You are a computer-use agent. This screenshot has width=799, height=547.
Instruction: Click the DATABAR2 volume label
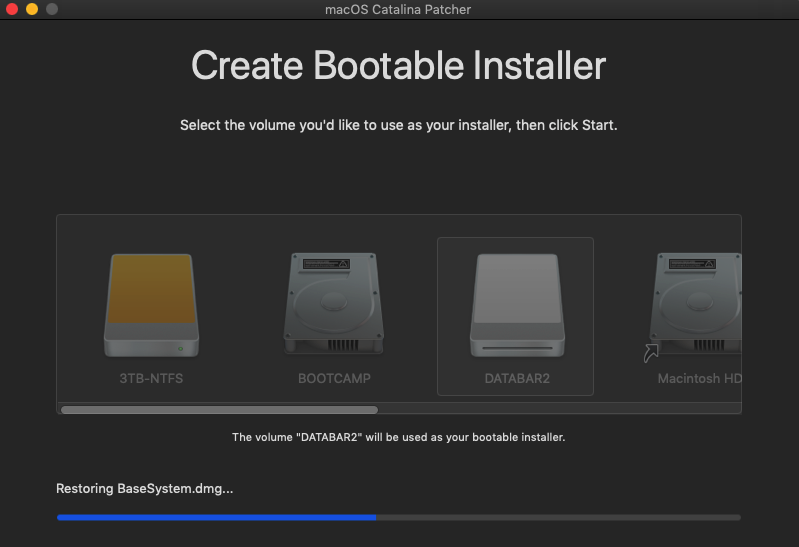pyautogui.click(x=517, y=379)
